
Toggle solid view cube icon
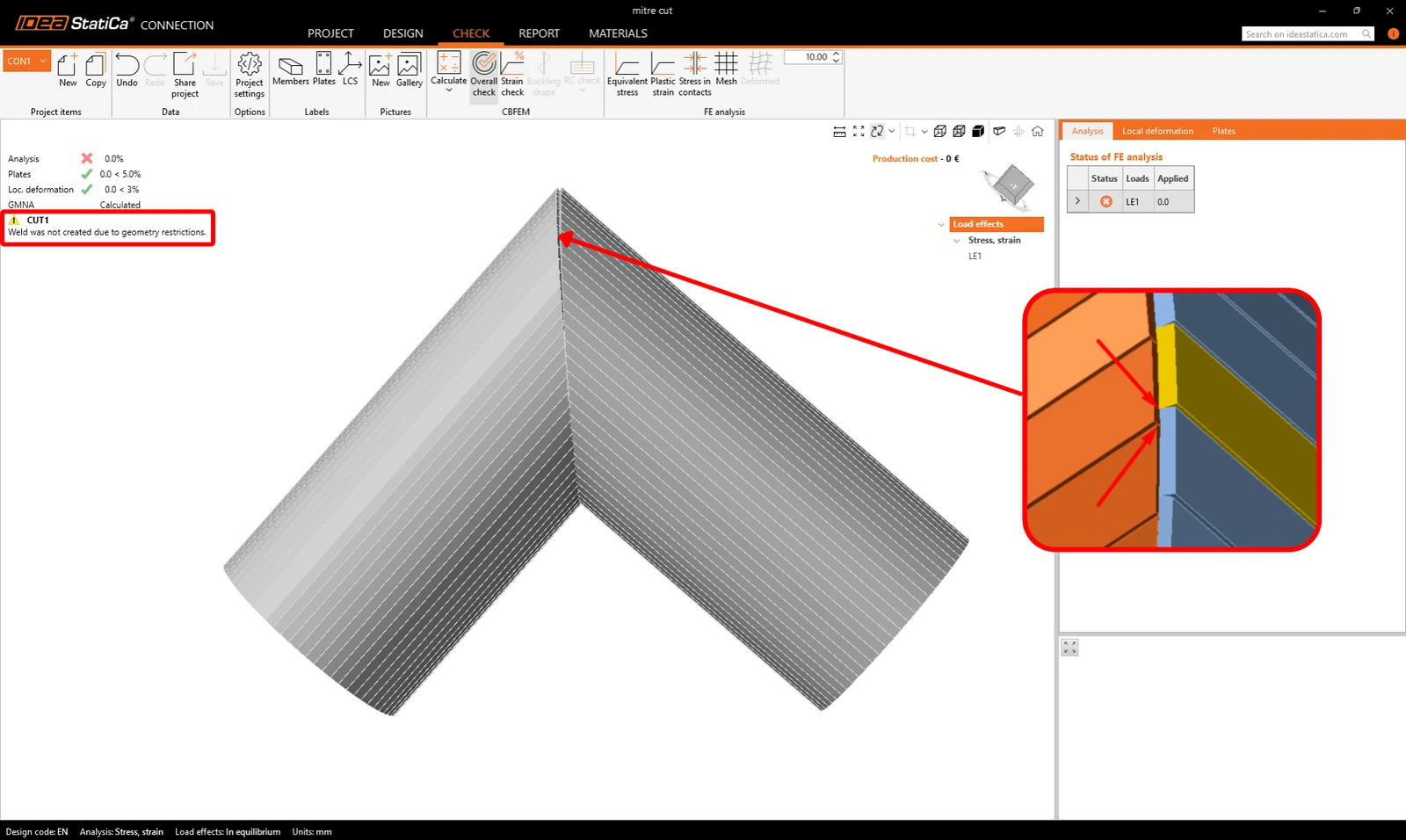pyautogui.click(x=978, y=131)
